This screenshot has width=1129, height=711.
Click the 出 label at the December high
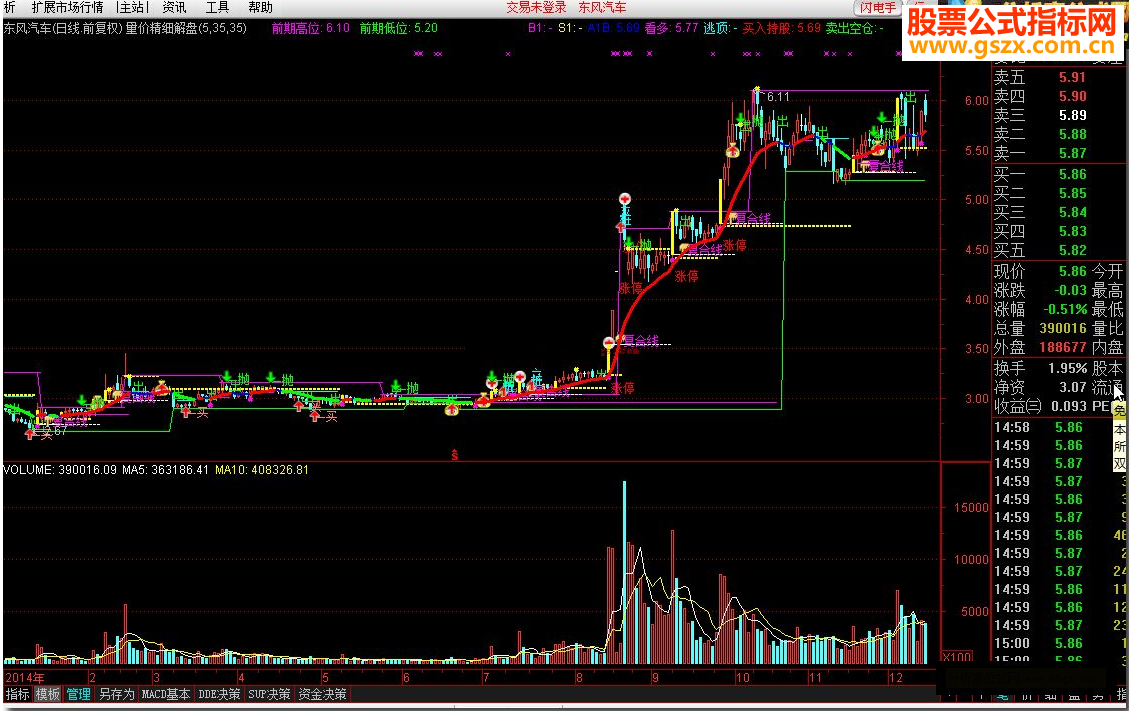tap(911, 97)
